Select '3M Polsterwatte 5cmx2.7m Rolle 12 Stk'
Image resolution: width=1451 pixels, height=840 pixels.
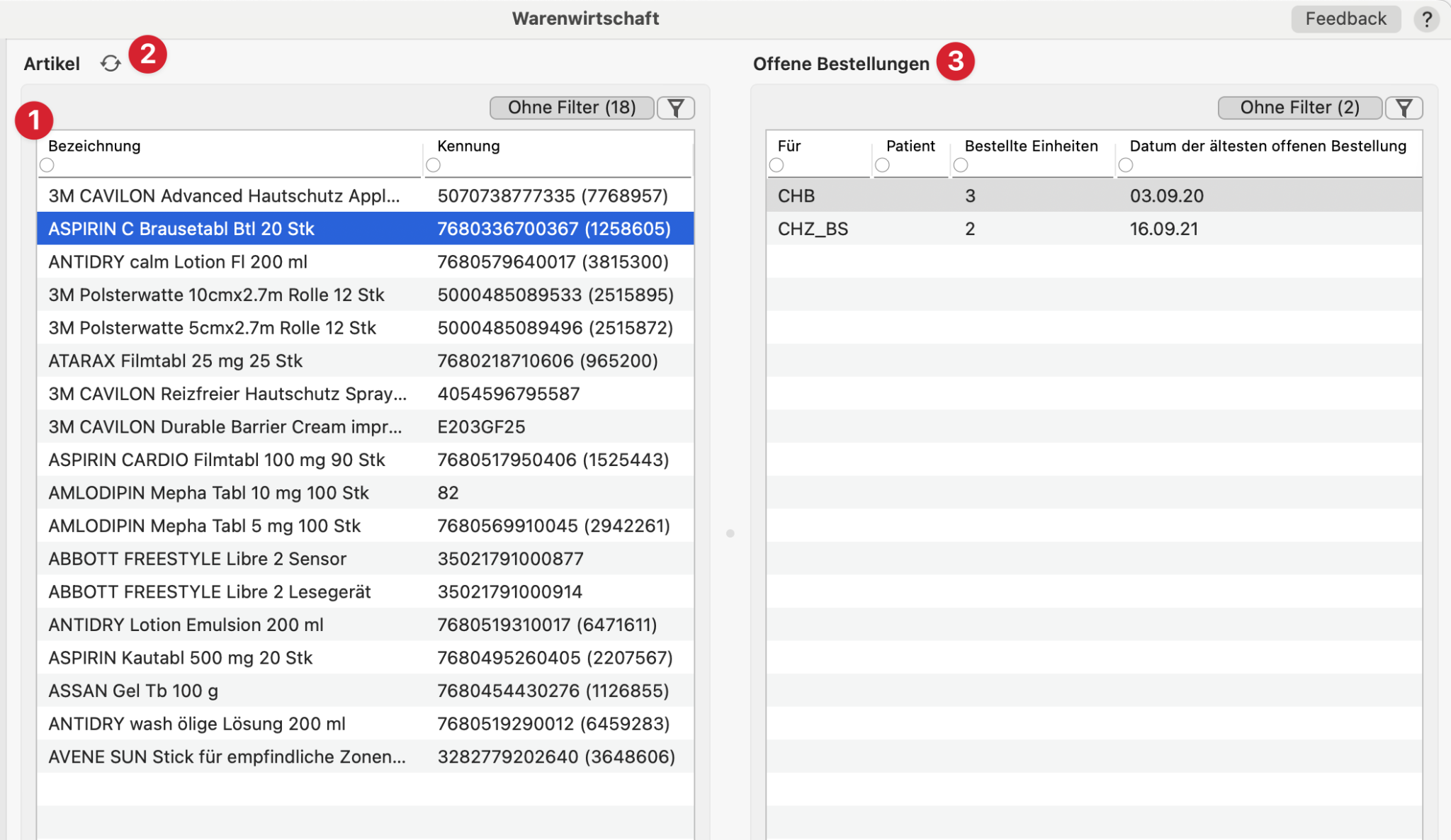pos(366,328)
